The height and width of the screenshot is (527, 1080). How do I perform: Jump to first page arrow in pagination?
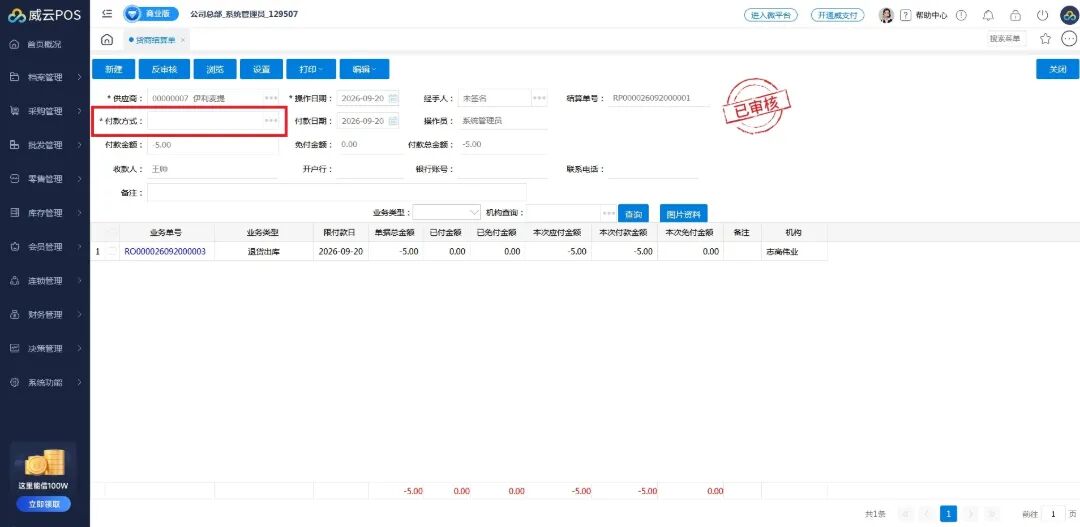point(905,514)
